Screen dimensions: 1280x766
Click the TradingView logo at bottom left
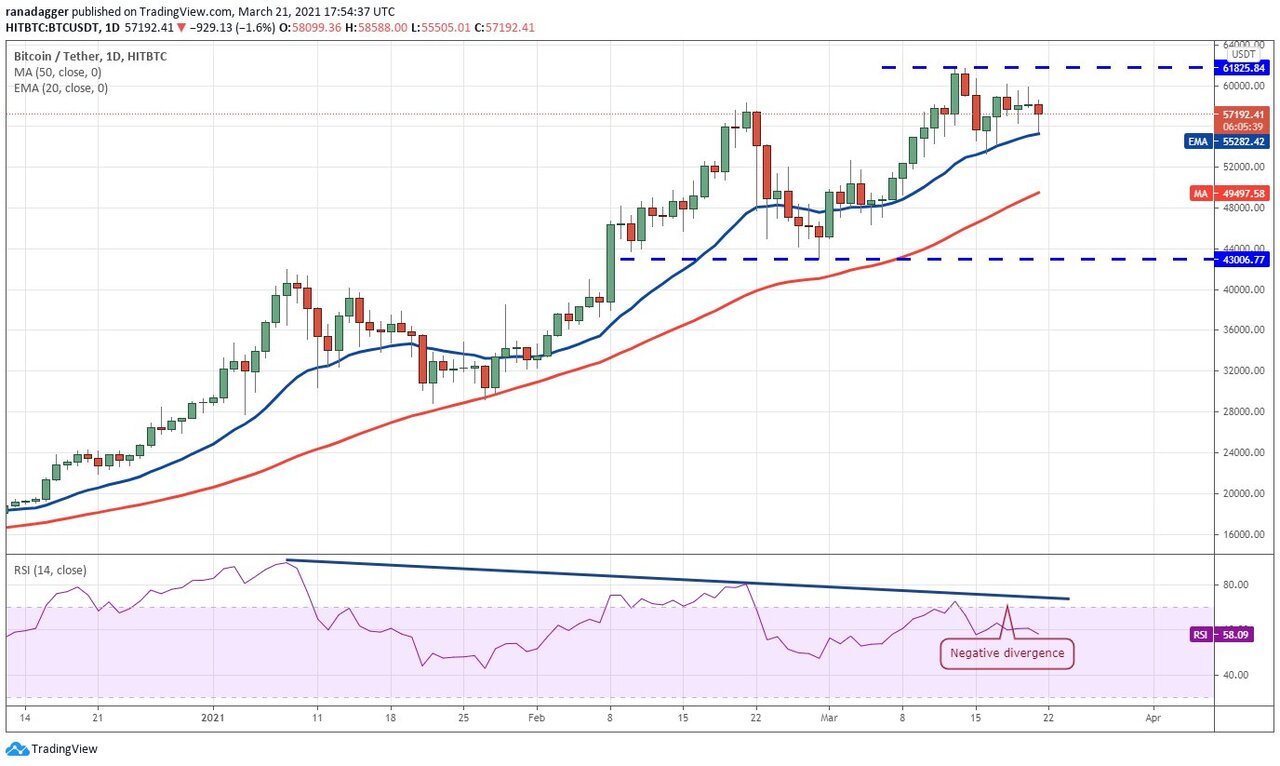51,748
